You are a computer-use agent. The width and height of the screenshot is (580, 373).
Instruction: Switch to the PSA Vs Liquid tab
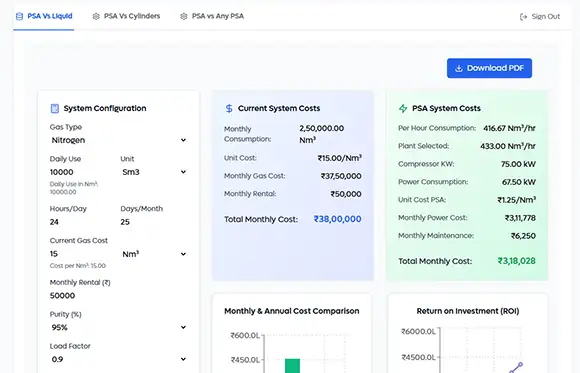point(44,16)
